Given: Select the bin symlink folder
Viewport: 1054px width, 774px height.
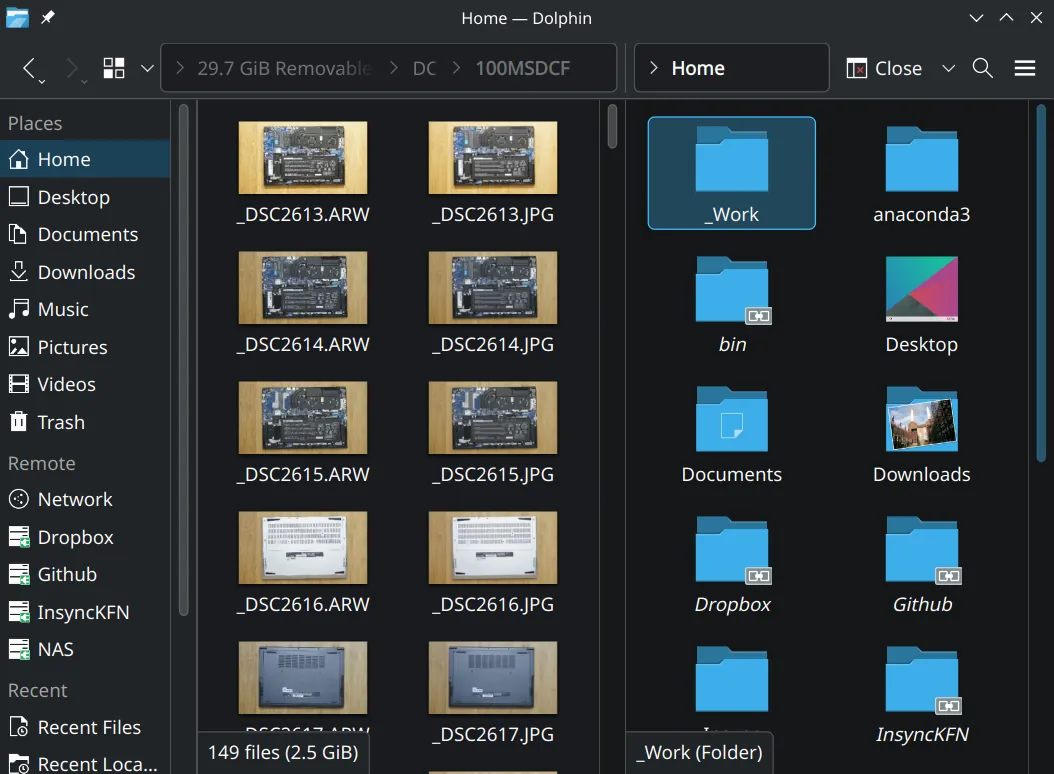Looking at the screenshot, I should (x=731, y=288).
